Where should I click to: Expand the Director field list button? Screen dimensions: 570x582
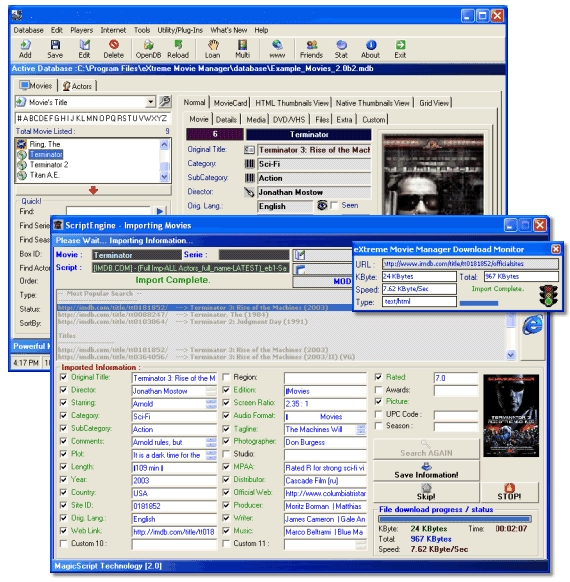coord(211,391)
